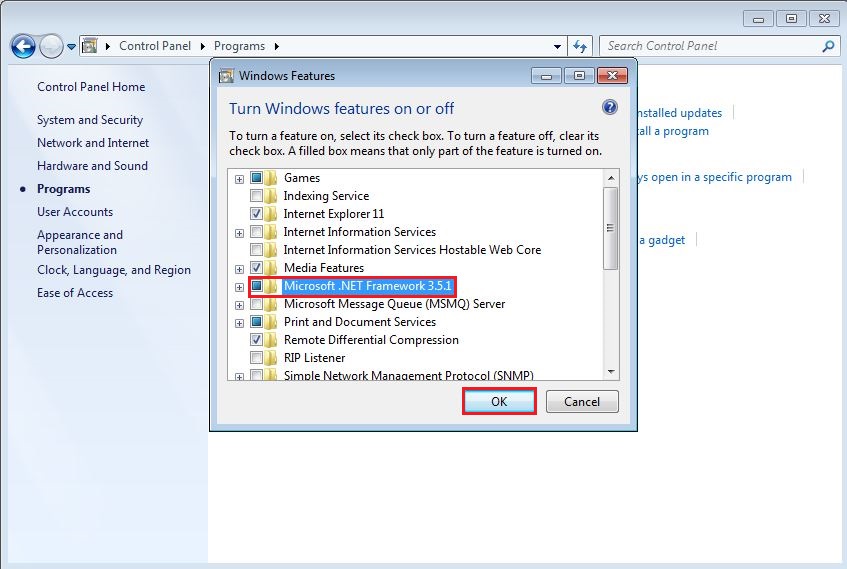
Task: Uncheck Remote Differential Compression checkbox
Action: click(257, 339)
